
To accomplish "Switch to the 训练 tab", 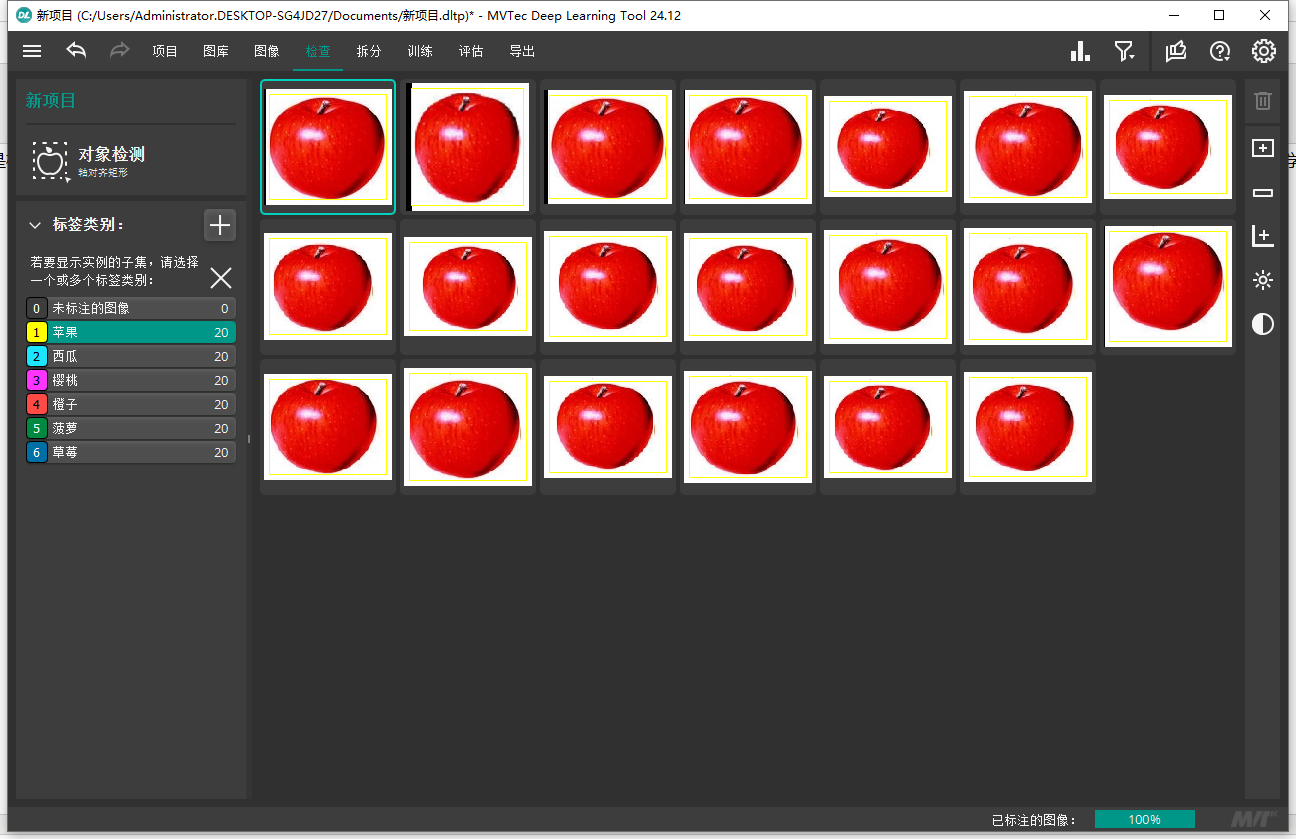I will (420, 51).
